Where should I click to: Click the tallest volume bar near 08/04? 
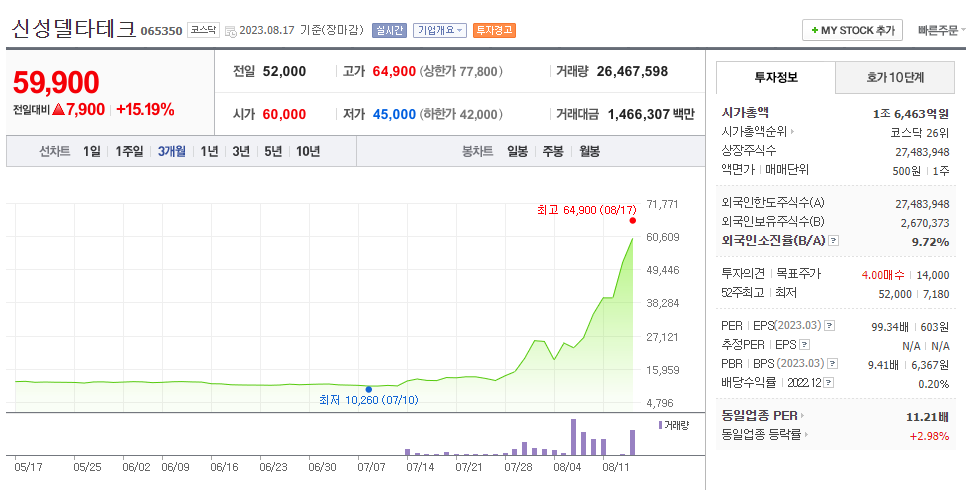(574, 437)
